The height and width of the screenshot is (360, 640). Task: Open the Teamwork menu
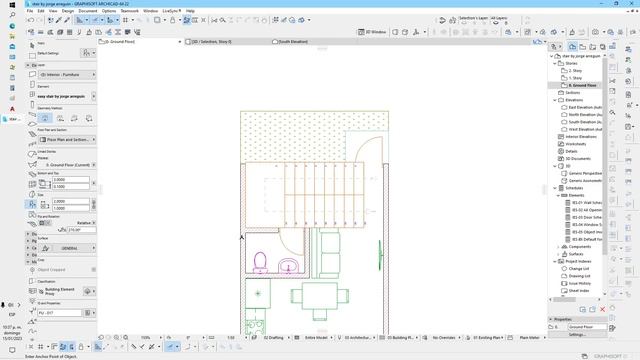(x=129, y=11)
